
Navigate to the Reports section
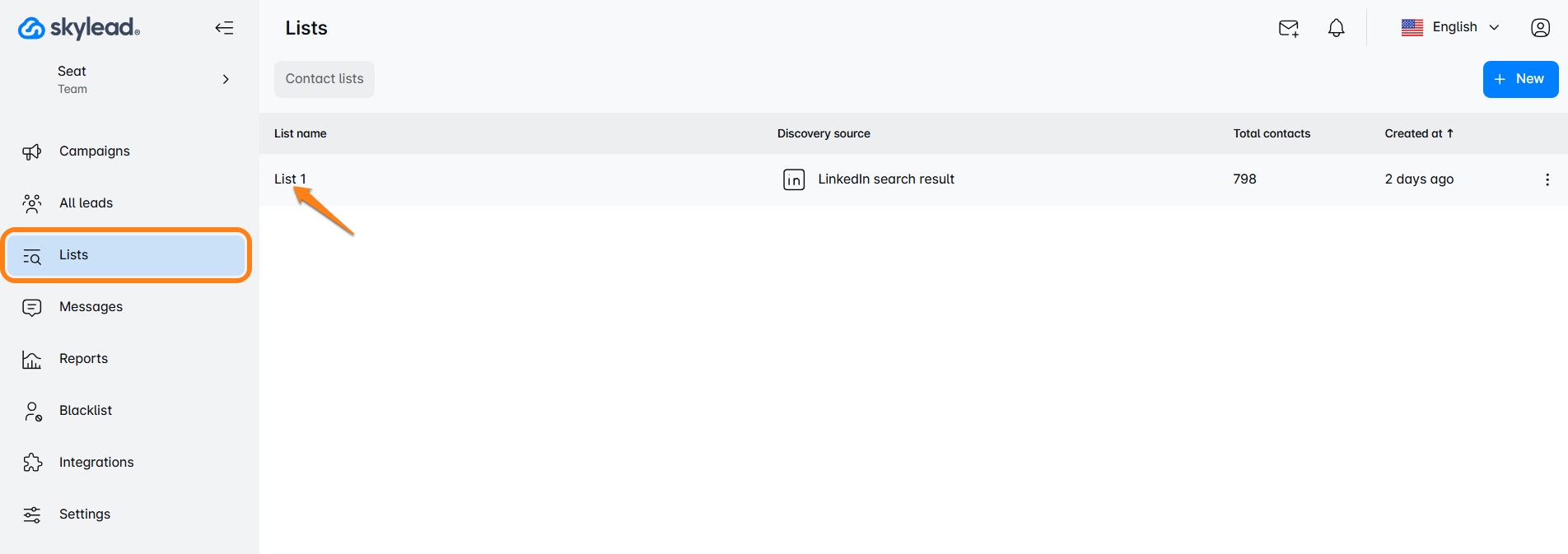coord(83,359)
